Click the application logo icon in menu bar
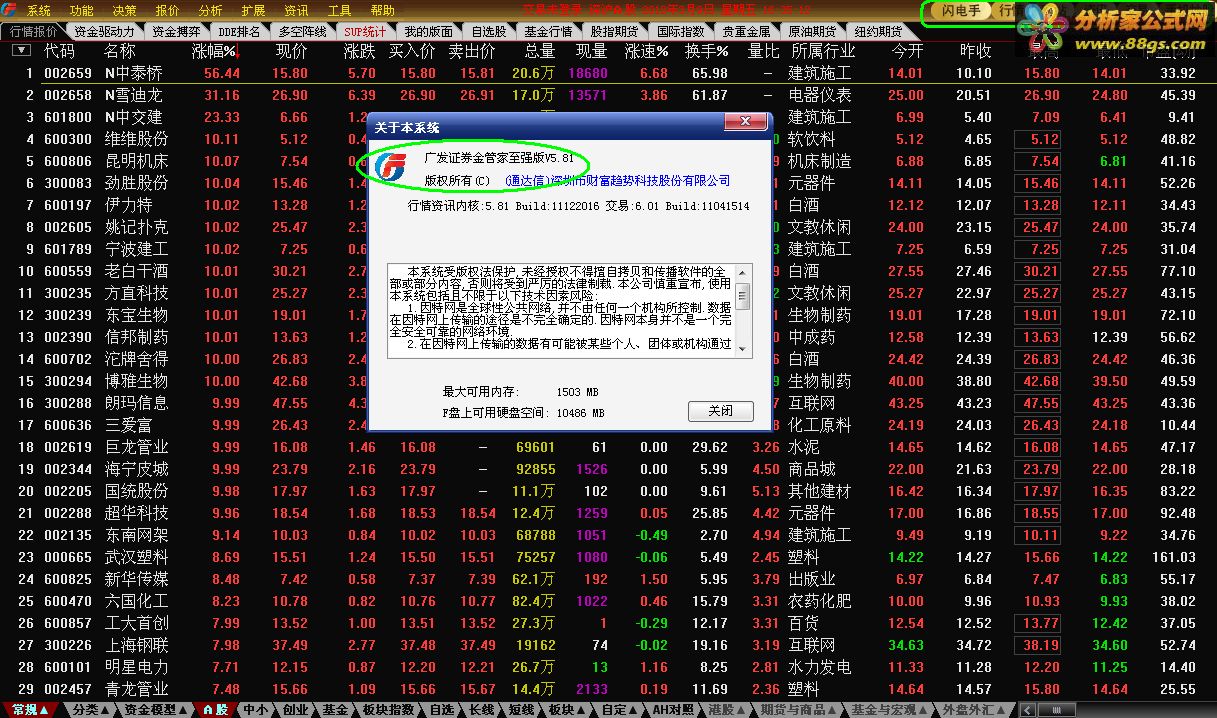The image size is (1217, 718). pos(11,11)
